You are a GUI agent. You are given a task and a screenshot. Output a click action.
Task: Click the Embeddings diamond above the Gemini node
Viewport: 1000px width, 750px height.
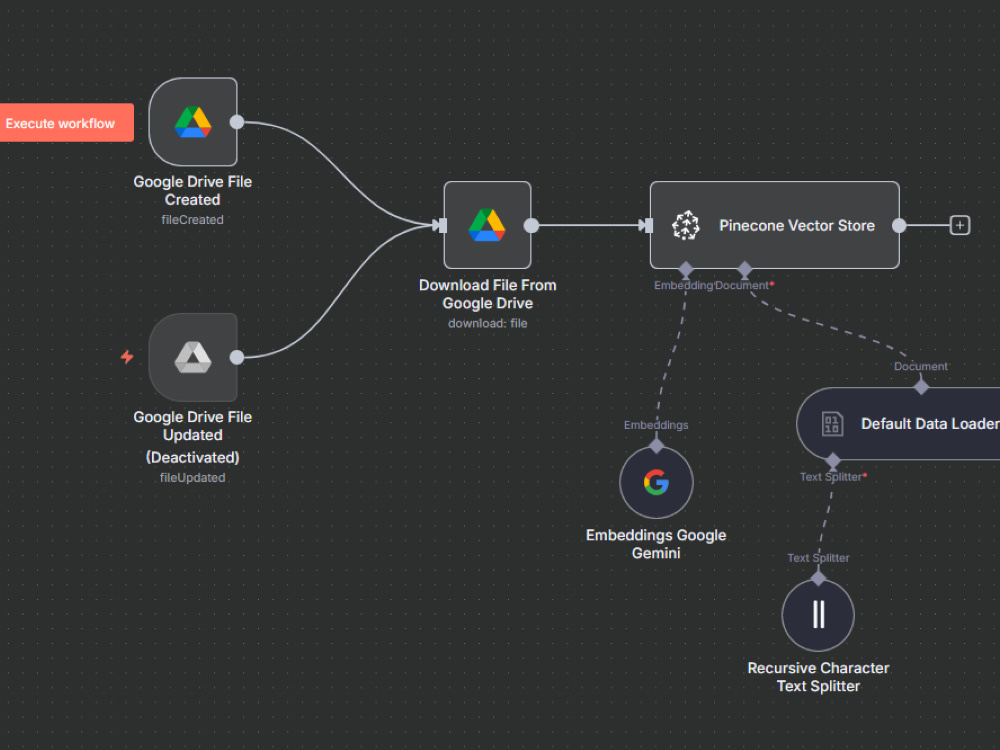[656, 446]
